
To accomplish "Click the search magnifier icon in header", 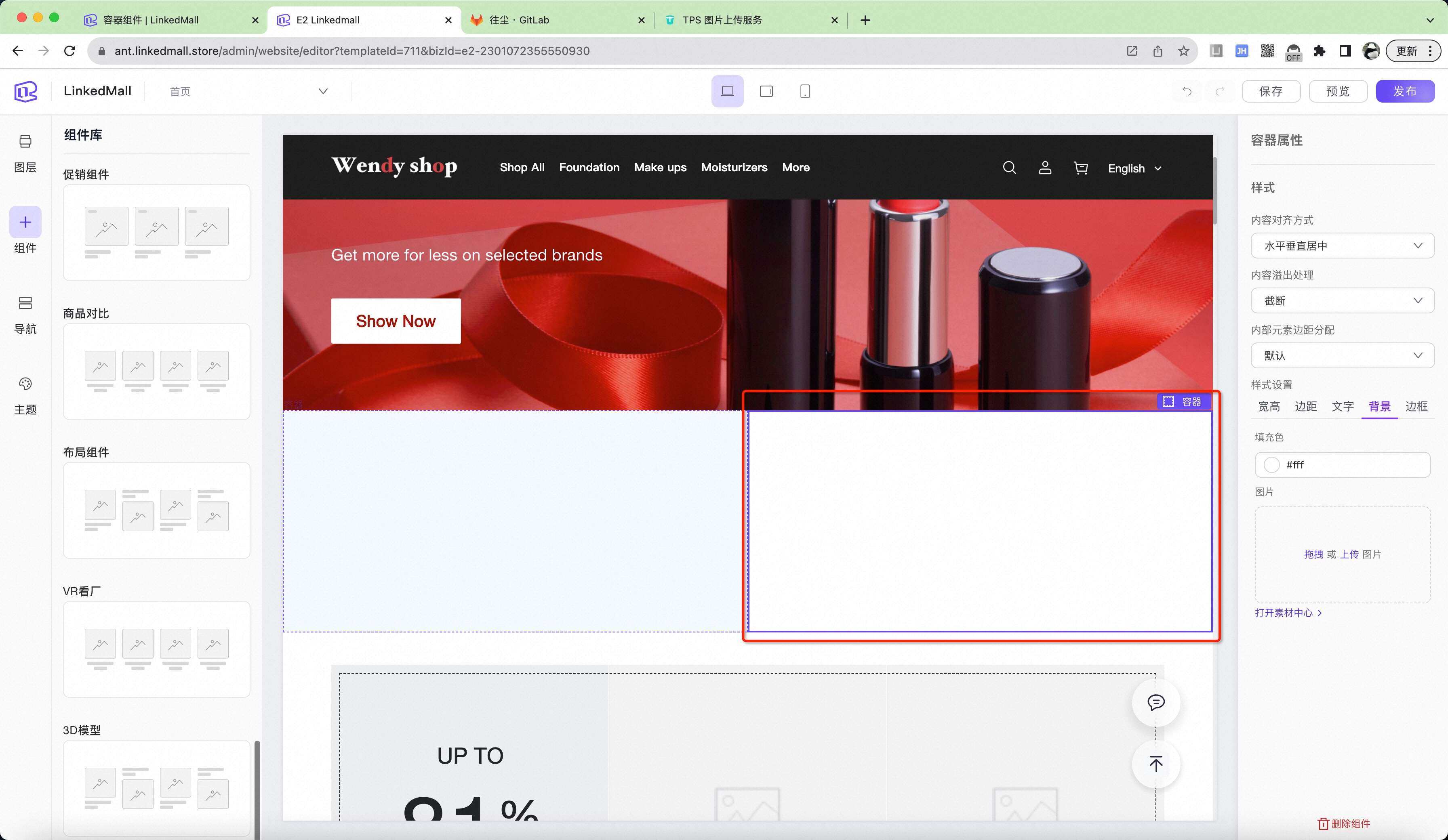I will (1009, 168).
